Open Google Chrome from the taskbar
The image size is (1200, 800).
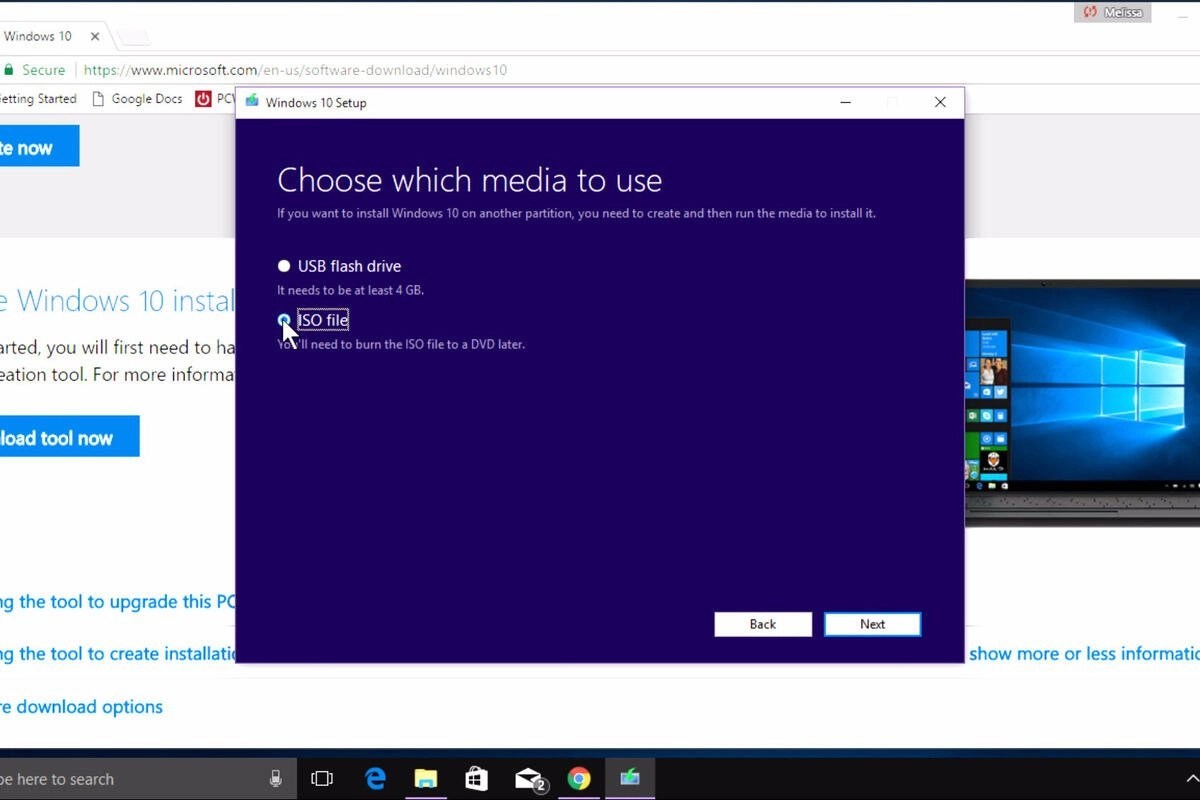pos(580,778)
